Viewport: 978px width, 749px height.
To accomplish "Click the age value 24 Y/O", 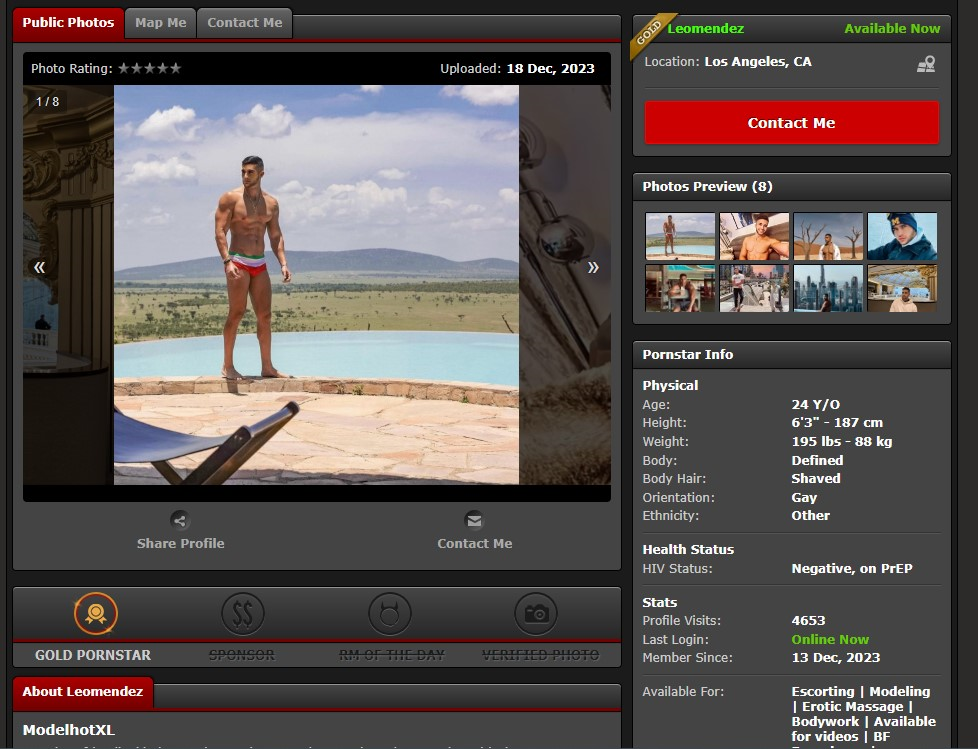I will coord(816,404).
